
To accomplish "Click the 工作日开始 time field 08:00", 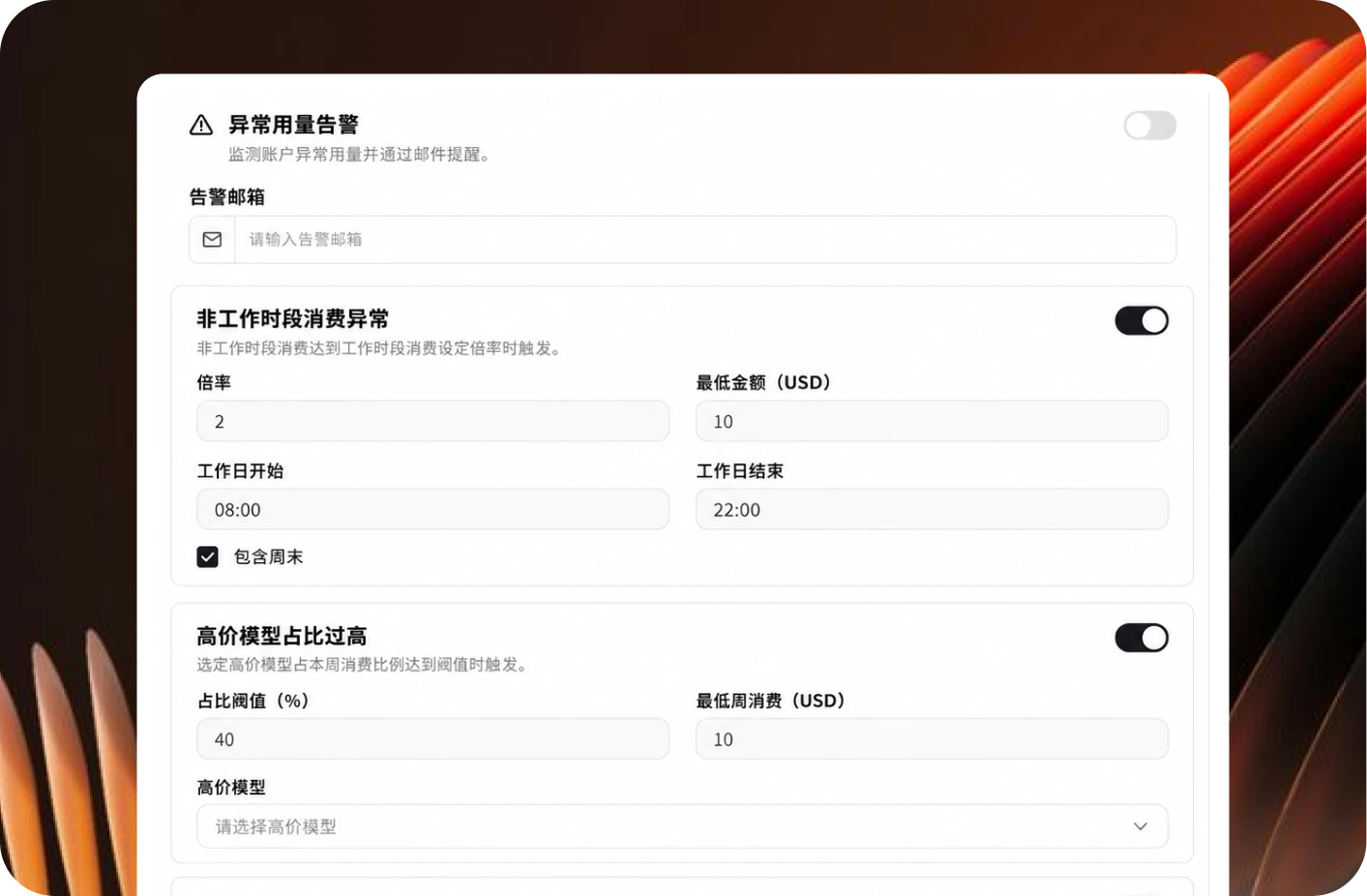I will [x=432, y=509].
